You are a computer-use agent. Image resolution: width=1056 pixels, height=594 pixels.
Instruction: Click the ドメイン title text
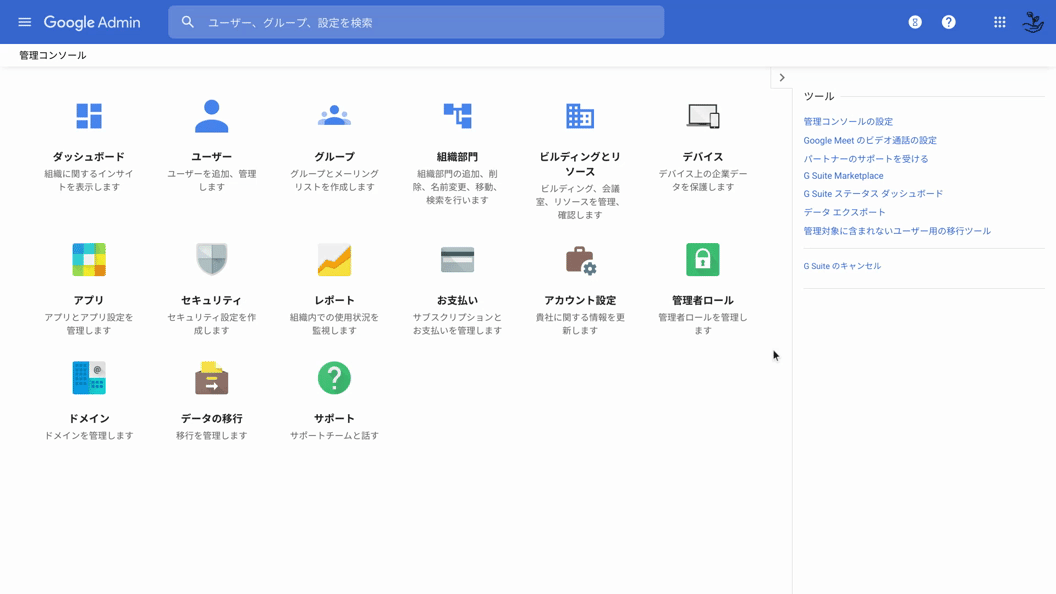tap(89, 419)
